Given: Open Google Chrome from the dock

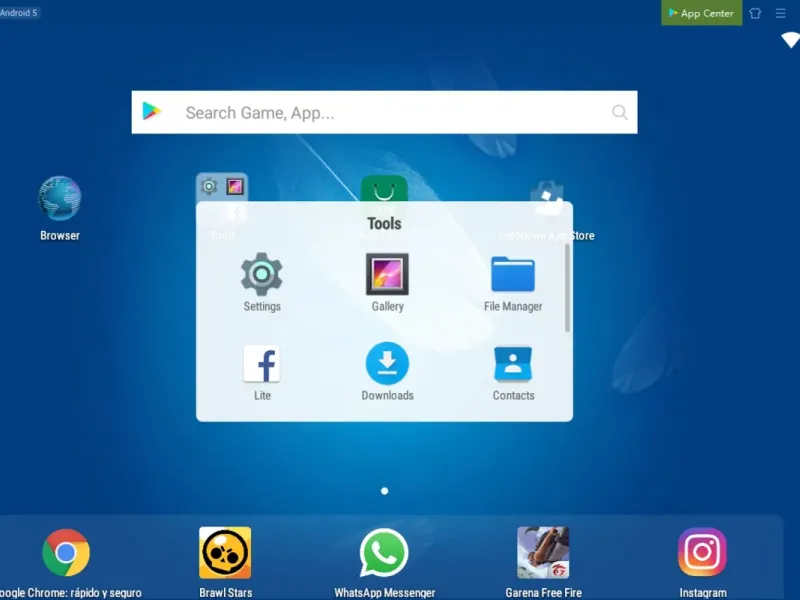Looking at the screenshot, I should click(66, 553).
